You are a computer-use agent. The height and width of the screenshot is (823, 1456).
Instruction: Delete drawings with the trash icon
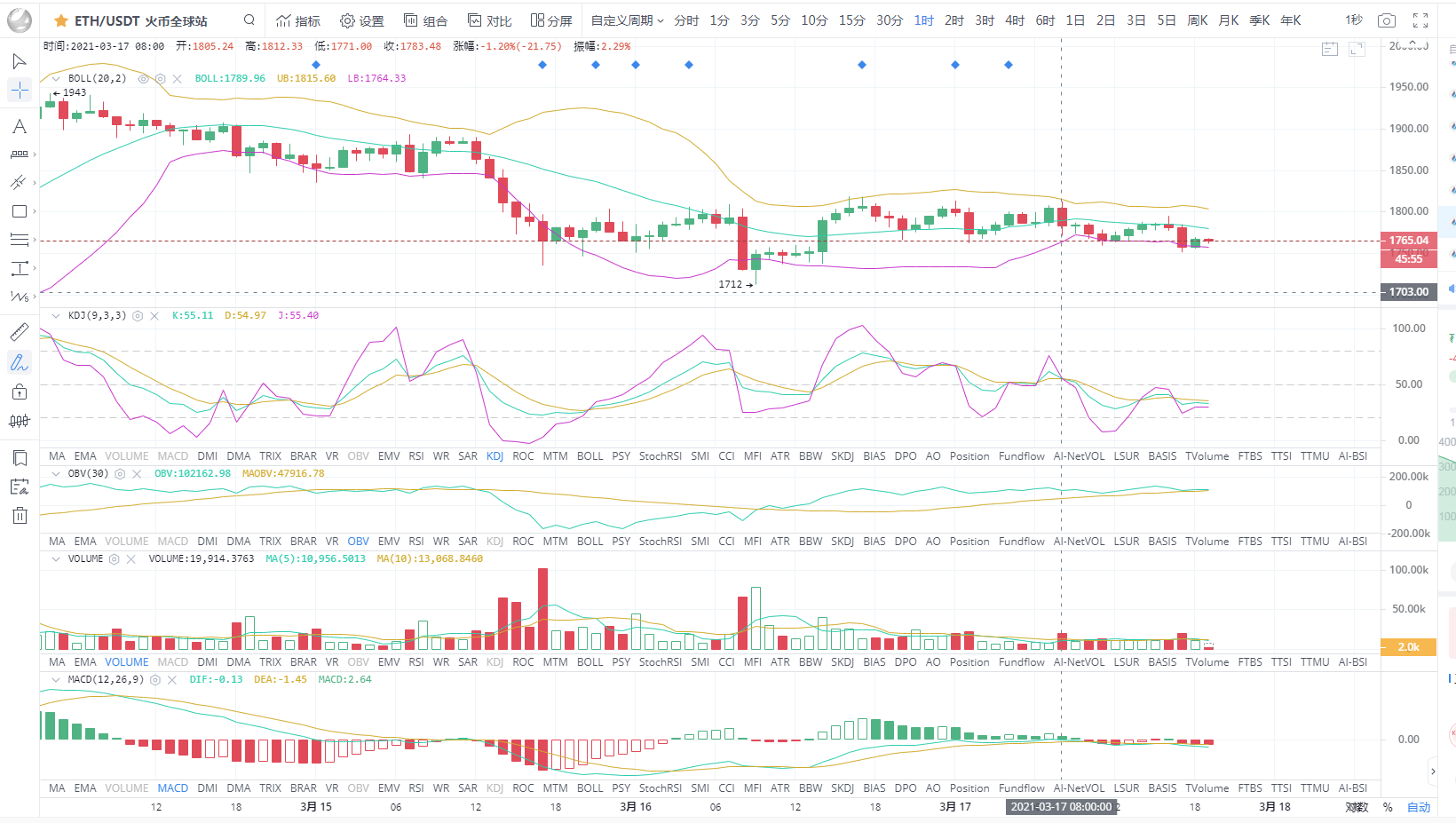pyautogui.click(x=19, y=515)
